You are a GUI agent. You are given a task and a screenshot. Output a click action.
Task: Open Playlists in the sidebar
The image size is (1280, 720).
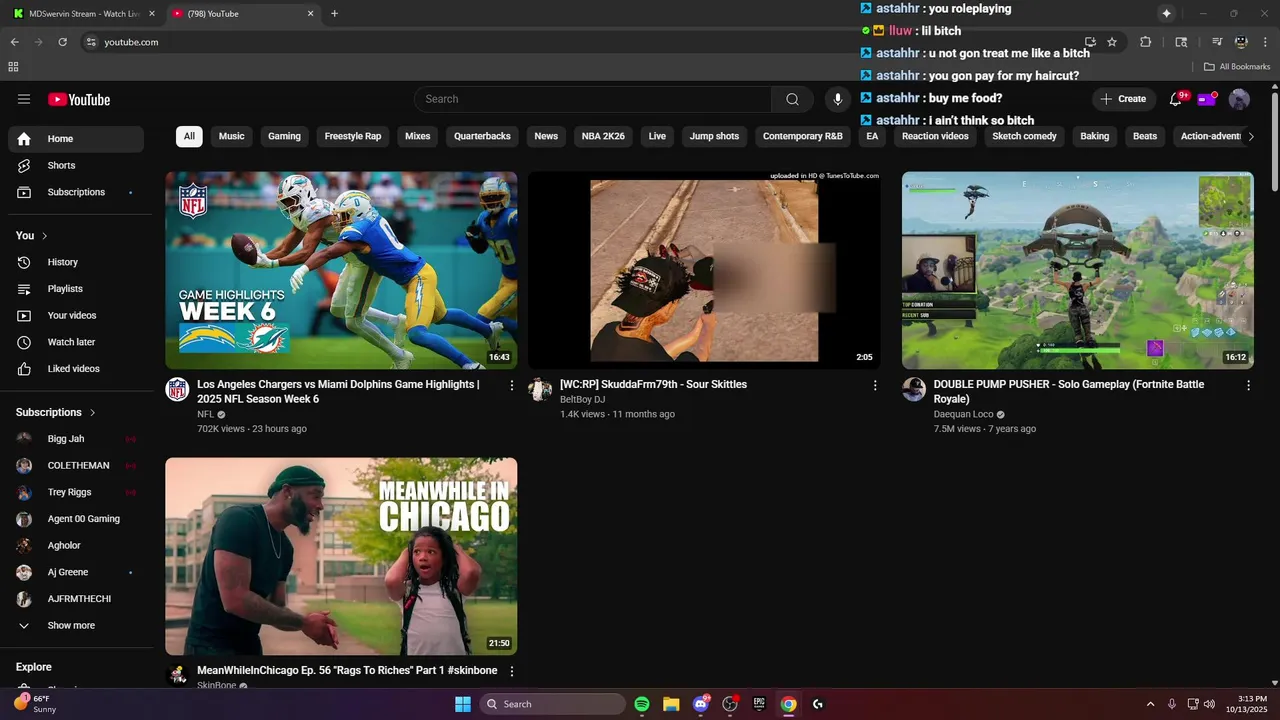[x=76, y=289]
